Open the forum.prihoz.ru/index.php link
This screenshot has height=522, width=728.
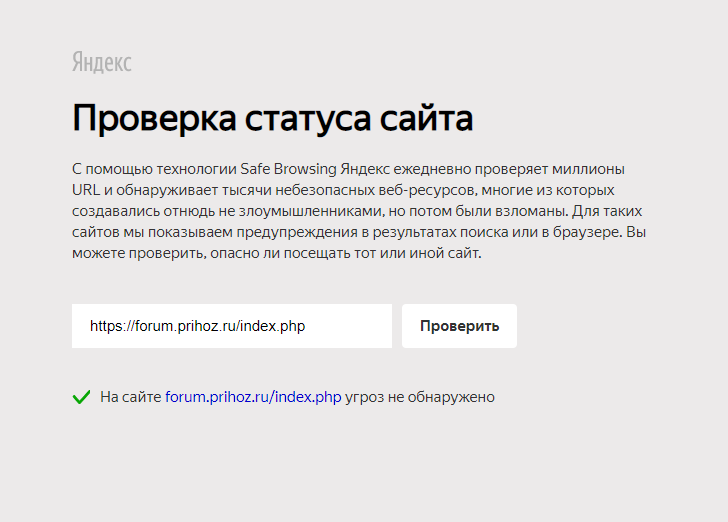click(253, 397)
